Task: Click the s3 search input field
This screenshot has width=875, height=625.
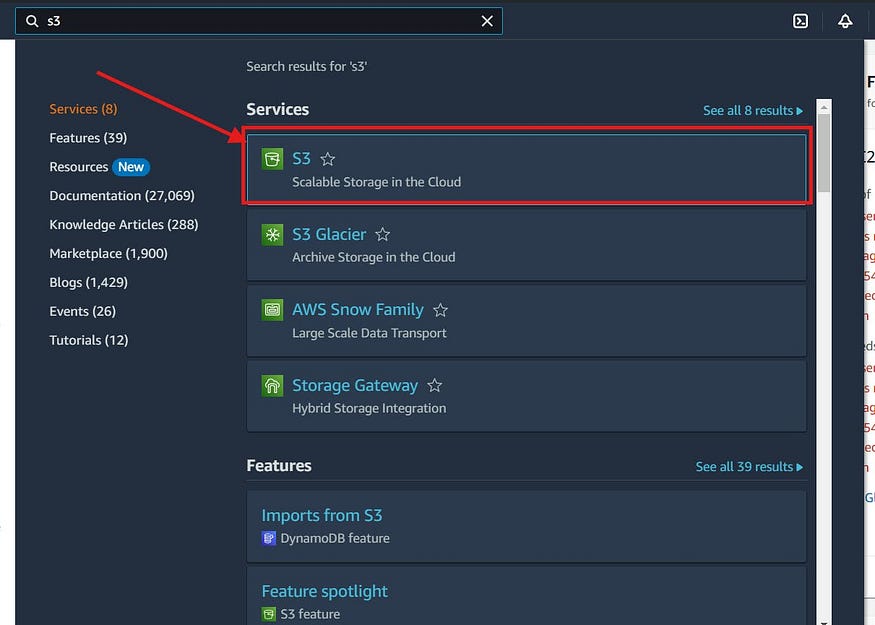Action: click(x=259, y=21)
